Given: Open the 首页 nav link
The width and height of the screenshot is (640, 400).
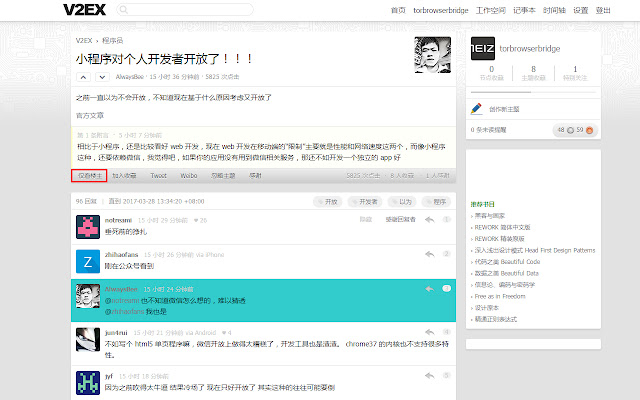Looking at the screenshot, I should (x=398, y=10).
